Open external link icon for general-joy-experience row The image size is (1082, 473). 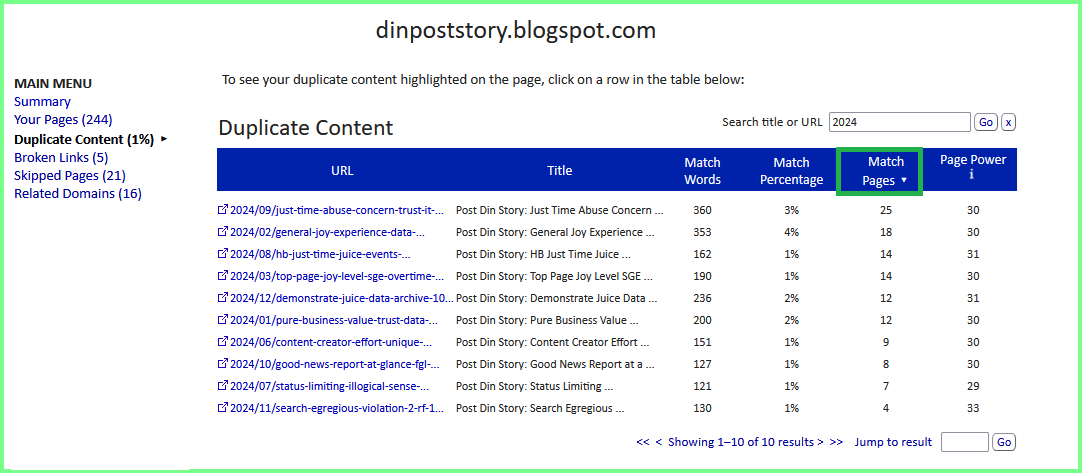click(x=222, y=232)
